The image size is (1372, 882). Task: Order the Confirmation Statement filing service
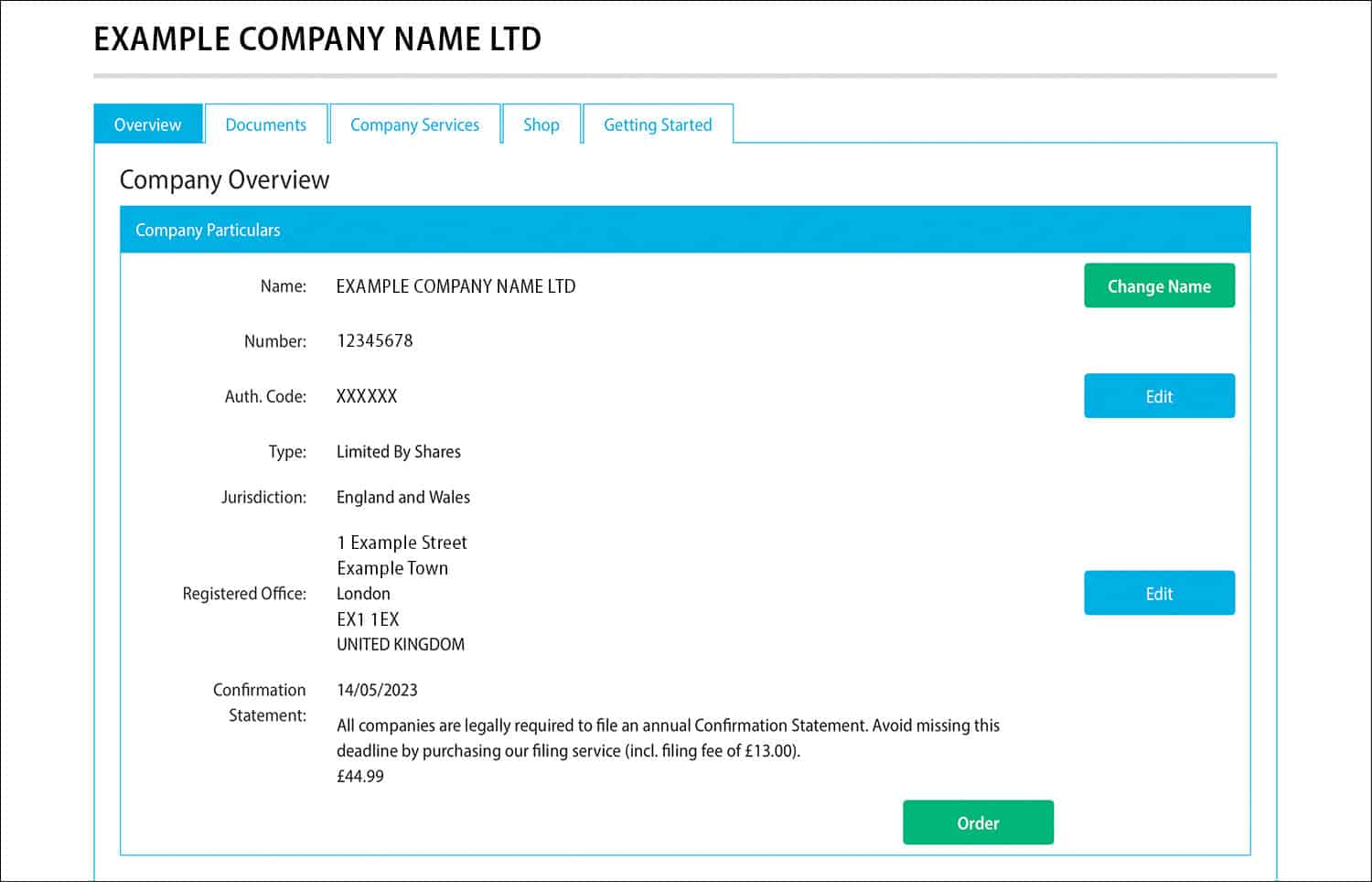978,823
